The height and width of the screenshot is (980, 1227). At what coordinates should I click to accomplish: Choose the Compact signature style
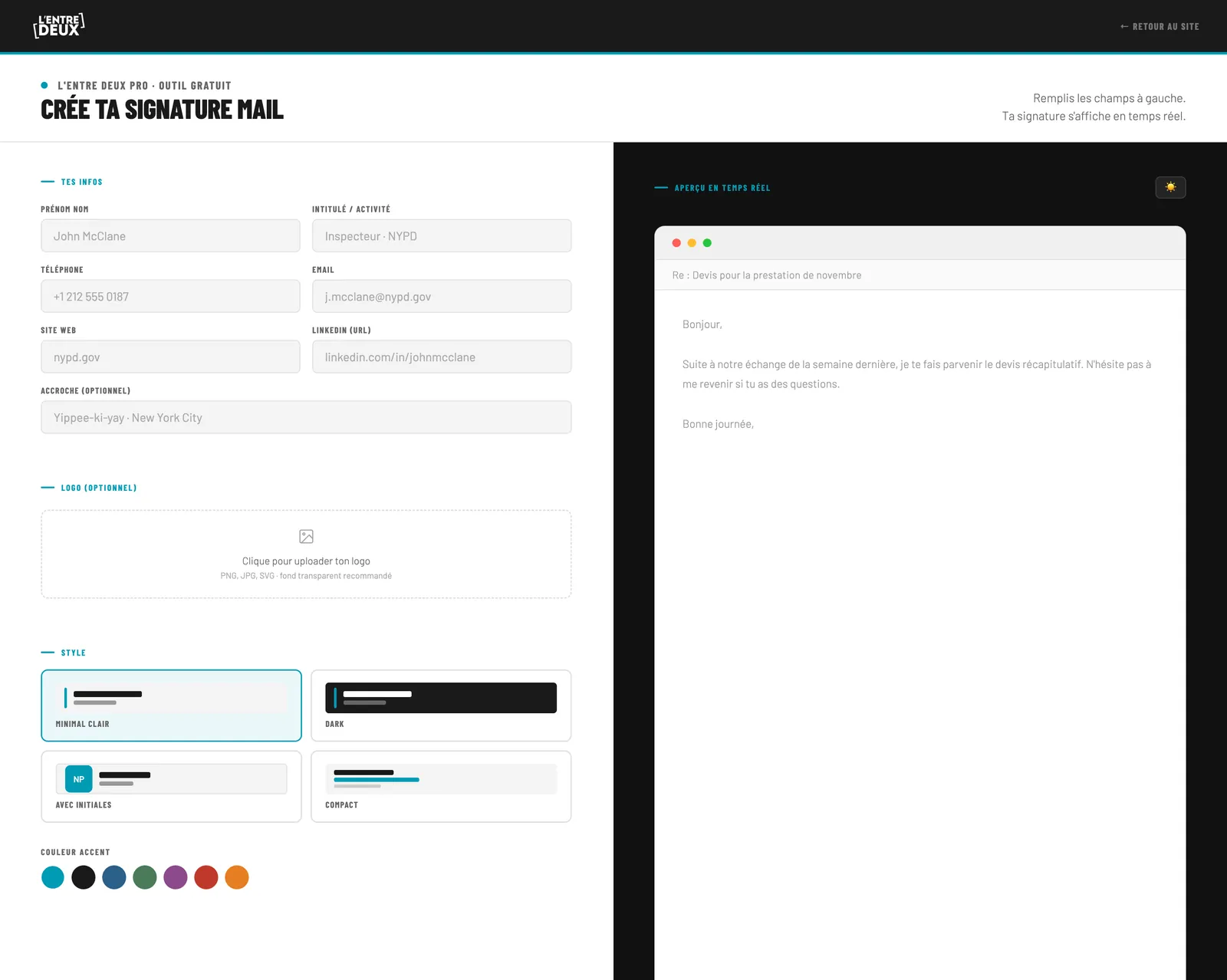tap(441, 786)
